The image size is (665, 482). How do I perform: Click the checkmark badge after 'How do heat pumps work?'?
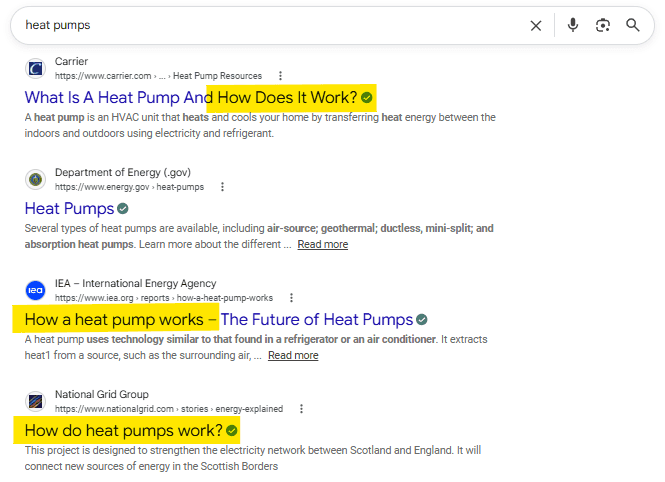point(232,431)
